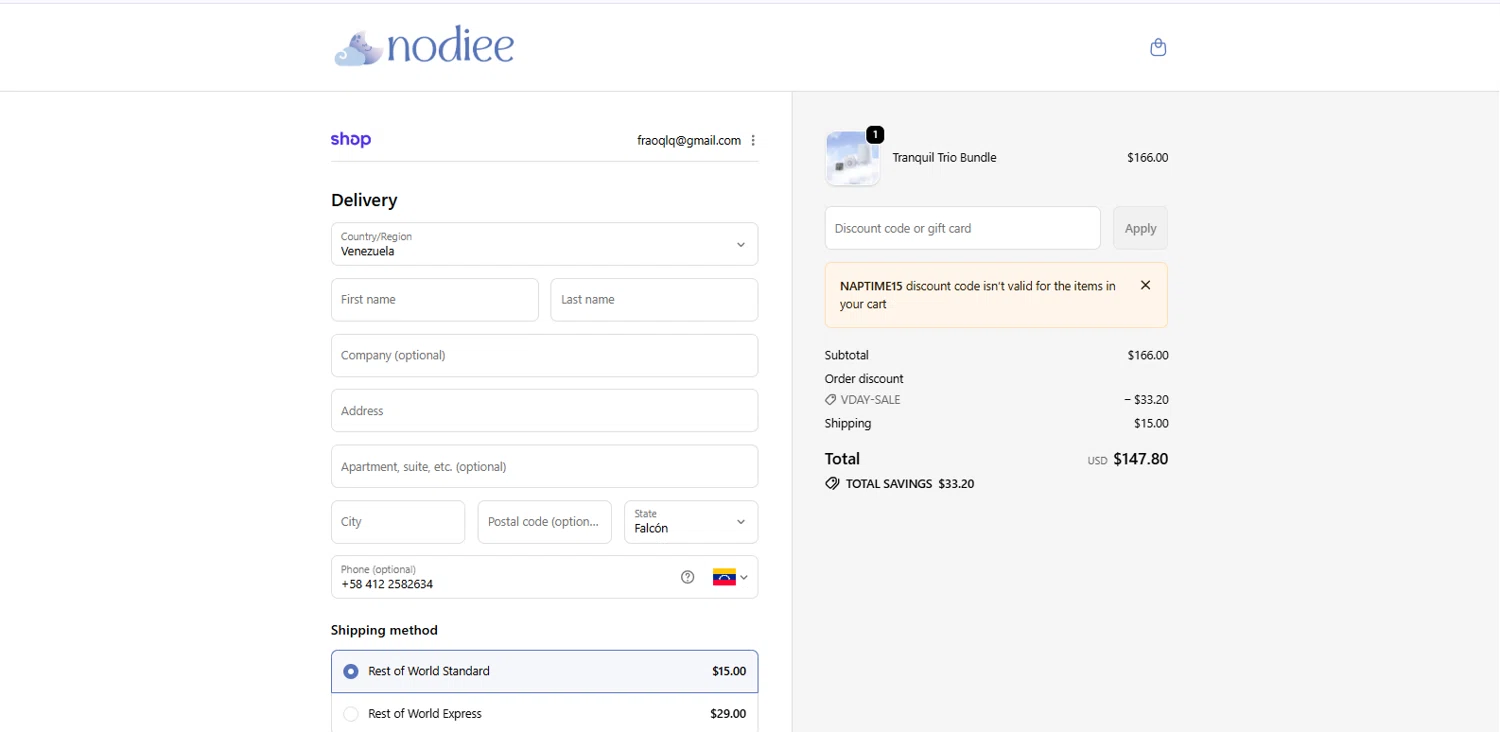Click the tag icon next to VDAY-SALE
This screenshot has height=732, width=1500.
click(x=831, y=400)
